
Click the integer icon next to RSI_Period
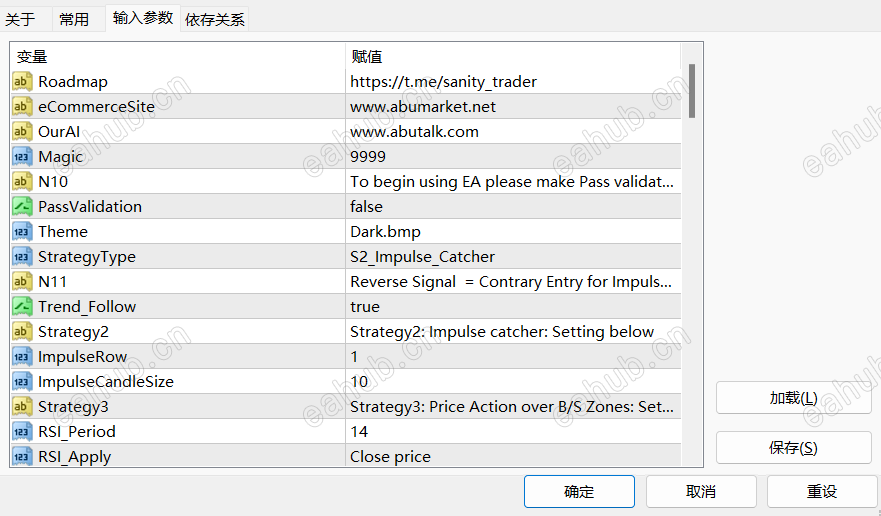click(22, 431)
